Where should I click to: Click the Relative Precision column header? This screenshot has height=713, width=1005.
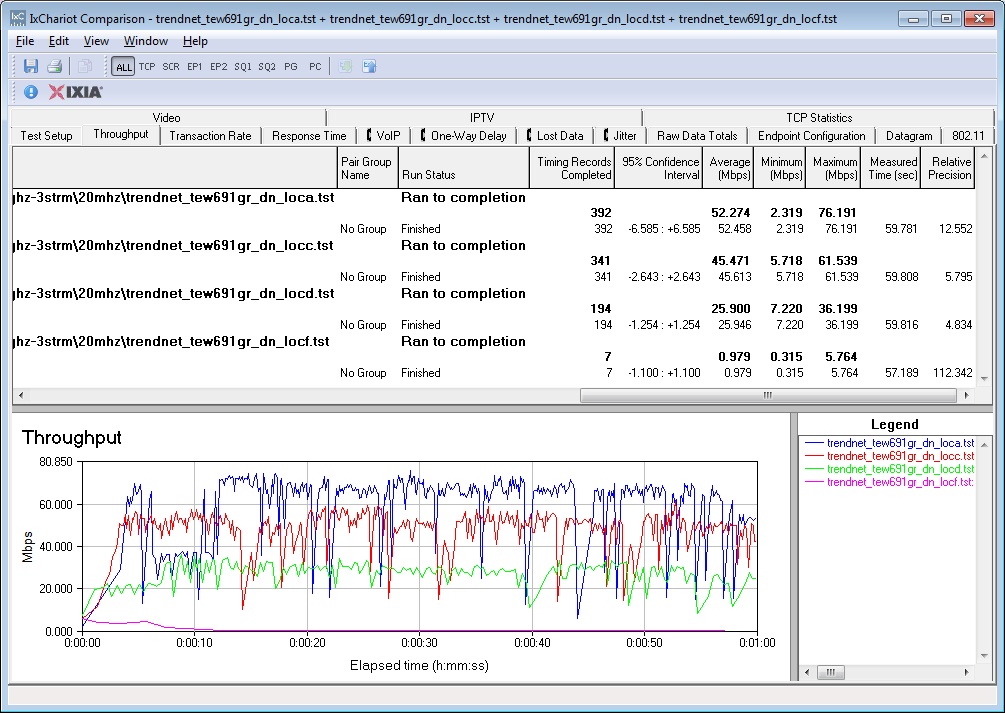[x=947, y=168]
